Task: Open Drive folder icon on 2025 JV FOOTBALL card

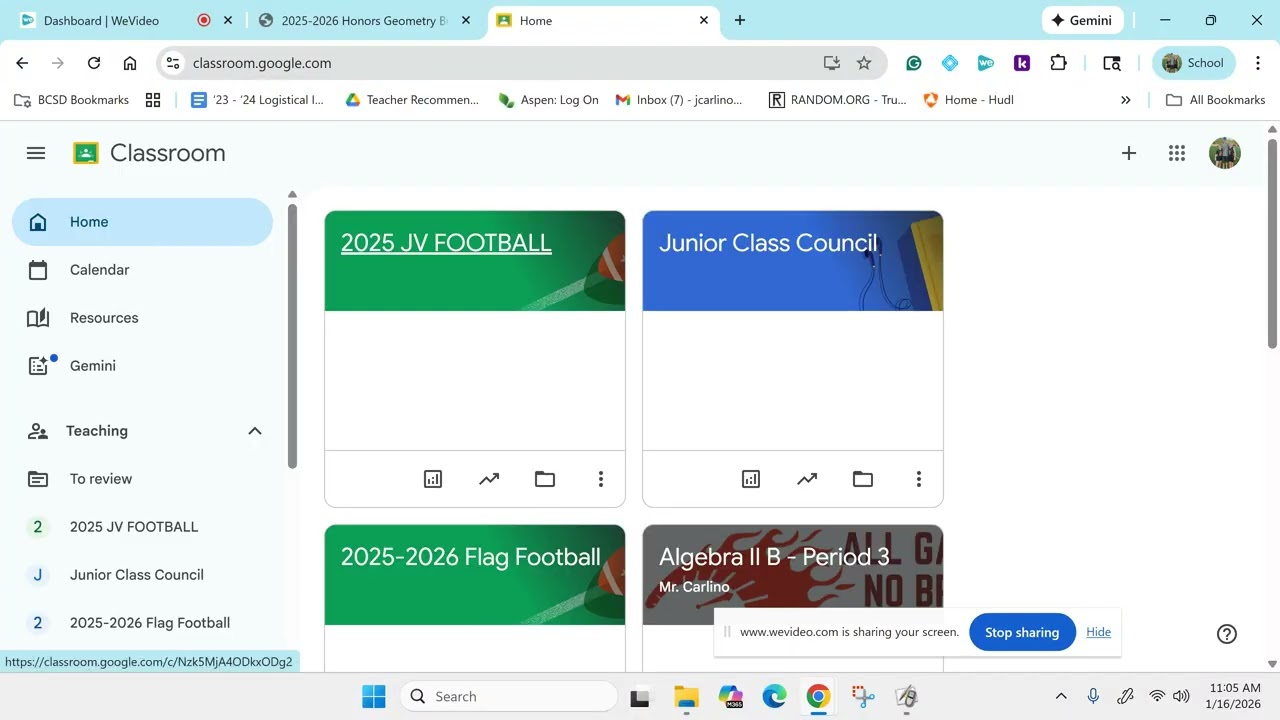Action: click(x=545, y=479)
